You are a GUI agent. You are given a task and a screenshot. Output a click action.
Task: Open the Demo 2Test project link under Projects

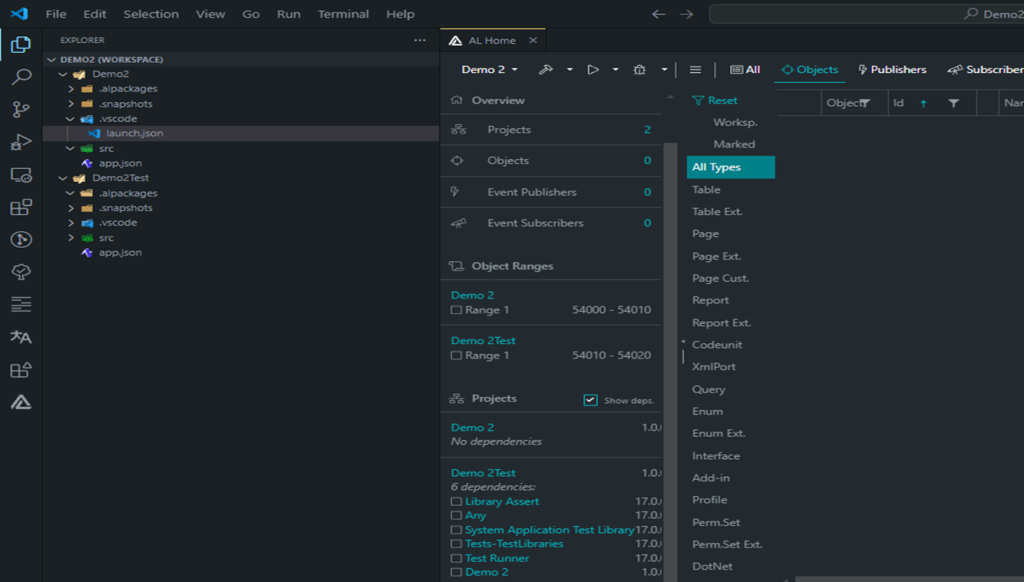(483, 473)
